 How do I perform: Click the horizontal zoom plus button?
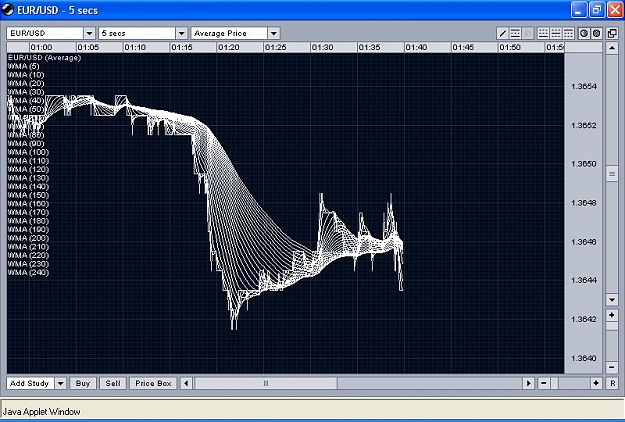596,383
